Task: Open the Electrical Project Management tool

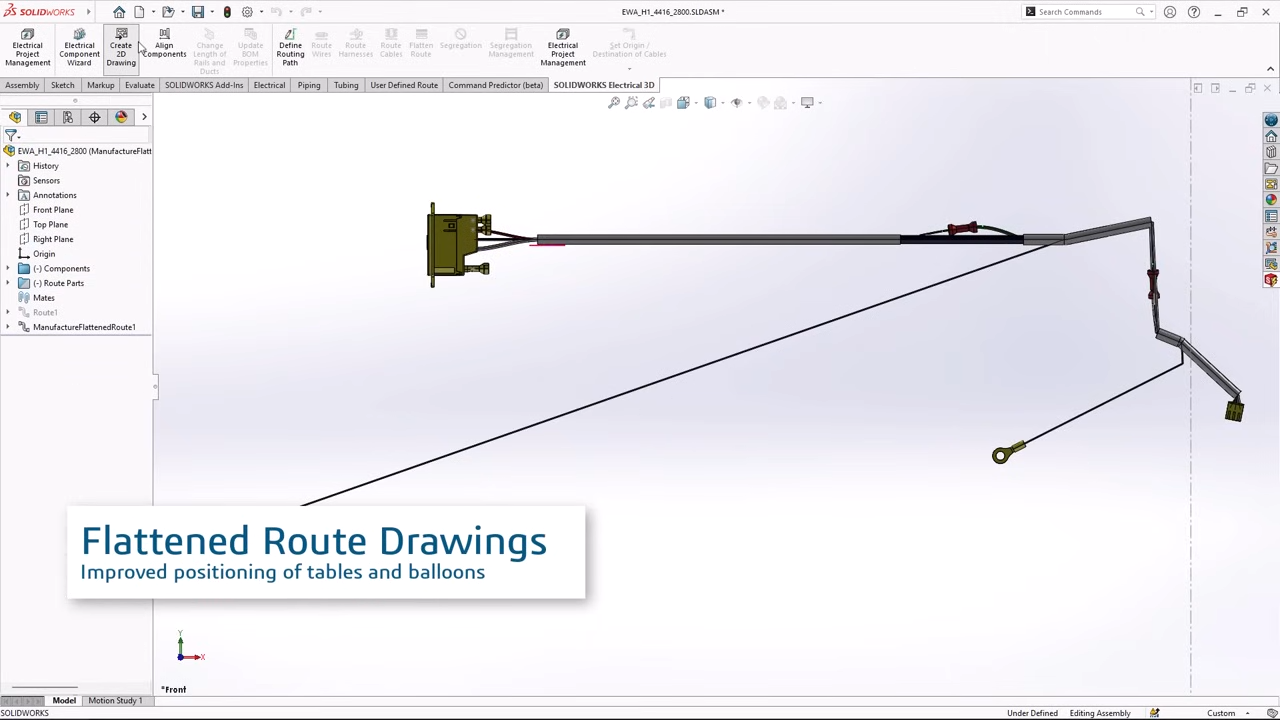Action: 27,47
